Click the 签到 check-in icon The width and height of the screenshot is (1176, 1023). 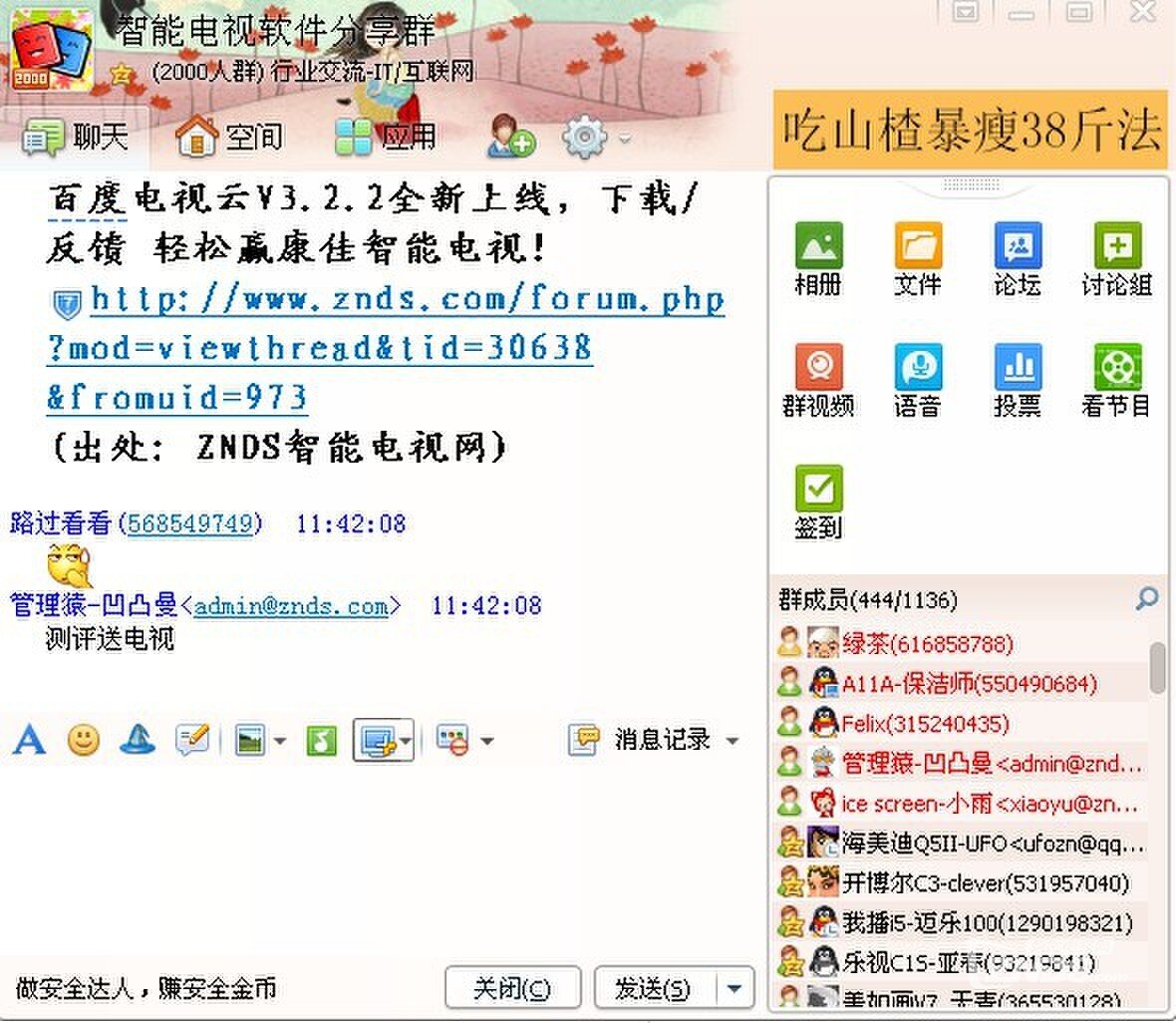click(818, 502)
